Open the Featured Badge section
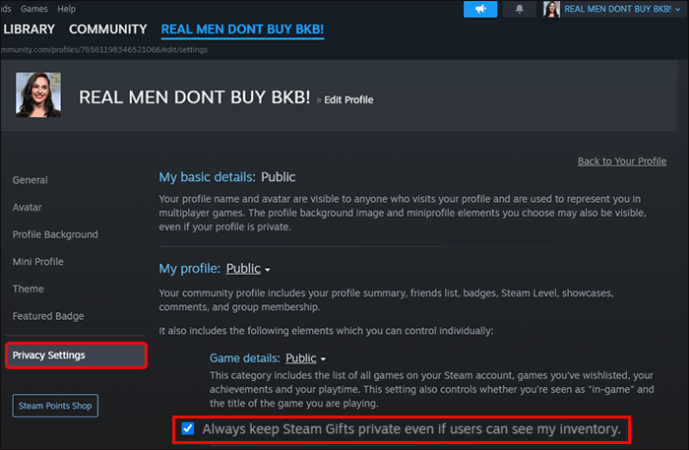Image resolution: width=689 pixels, height=450 pixels. (48, 316)
